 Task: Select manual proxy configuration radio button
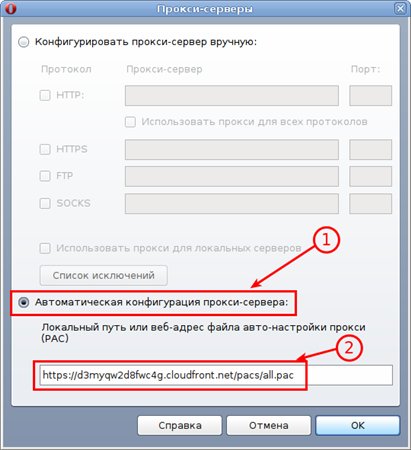pos(24,42)
